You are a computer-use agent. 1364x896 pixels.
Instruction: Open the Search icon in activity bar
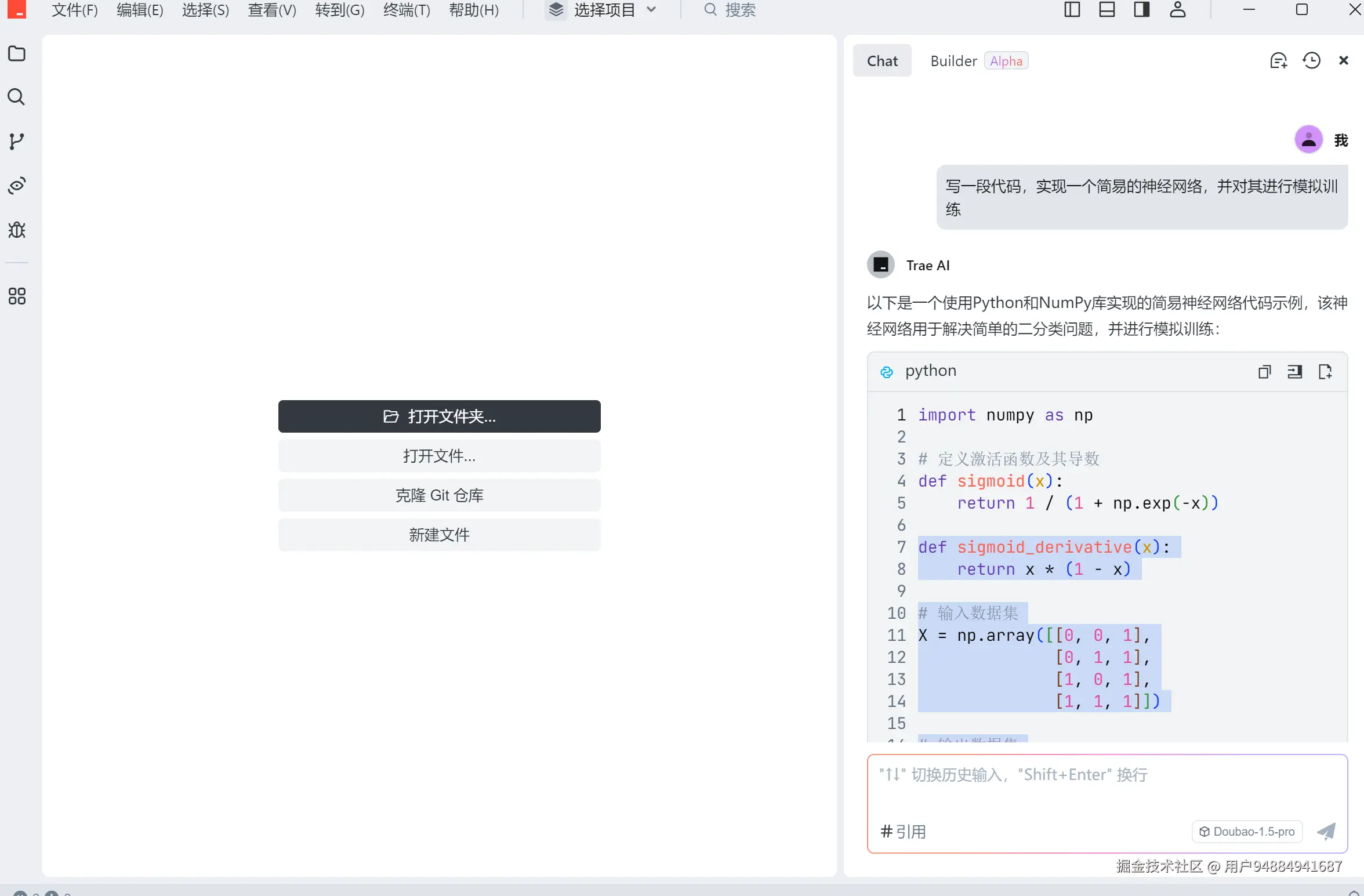tap(17, 97)
